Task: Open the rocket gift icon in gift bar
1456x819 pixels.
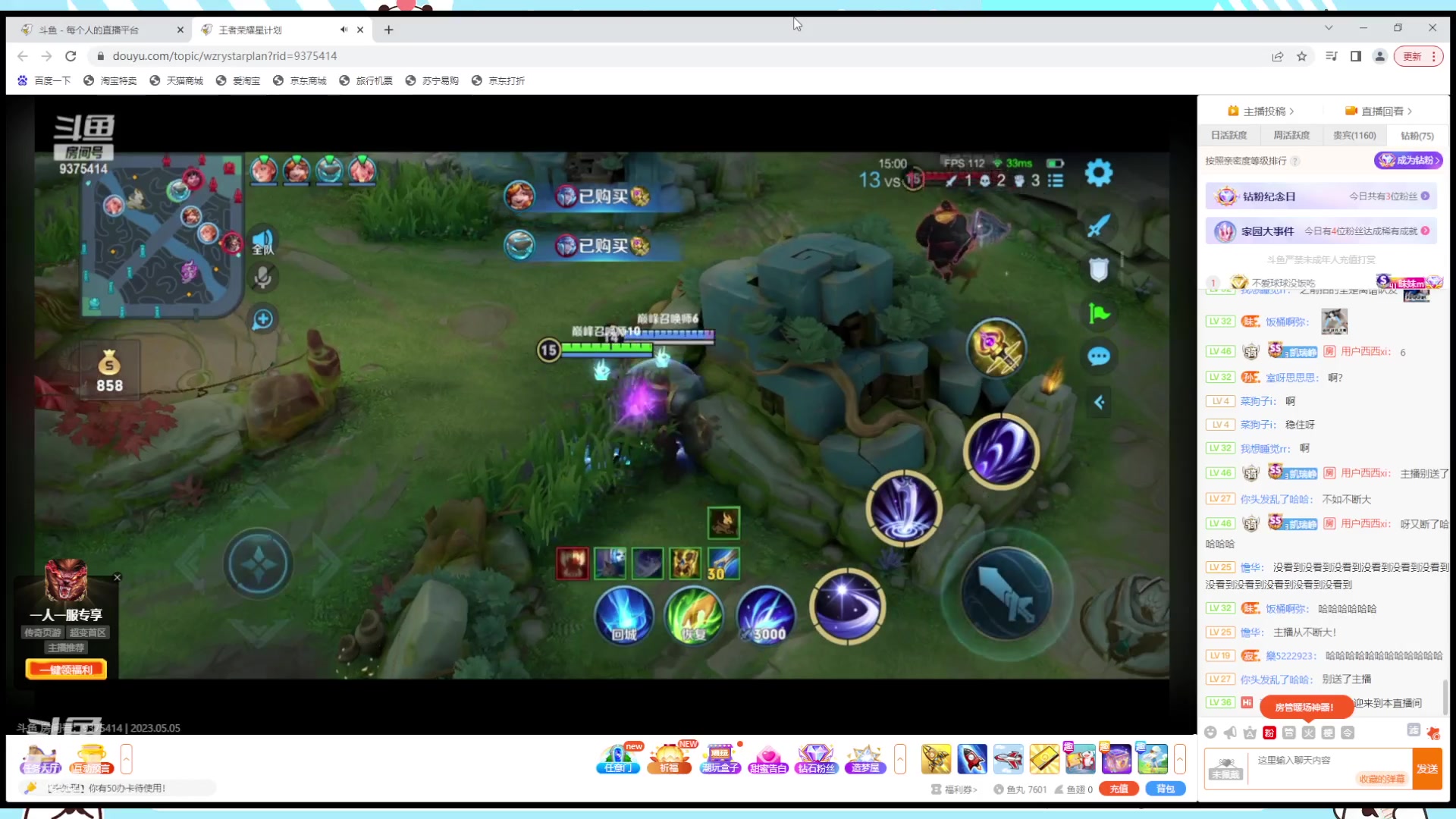Action: click(971, 758)
